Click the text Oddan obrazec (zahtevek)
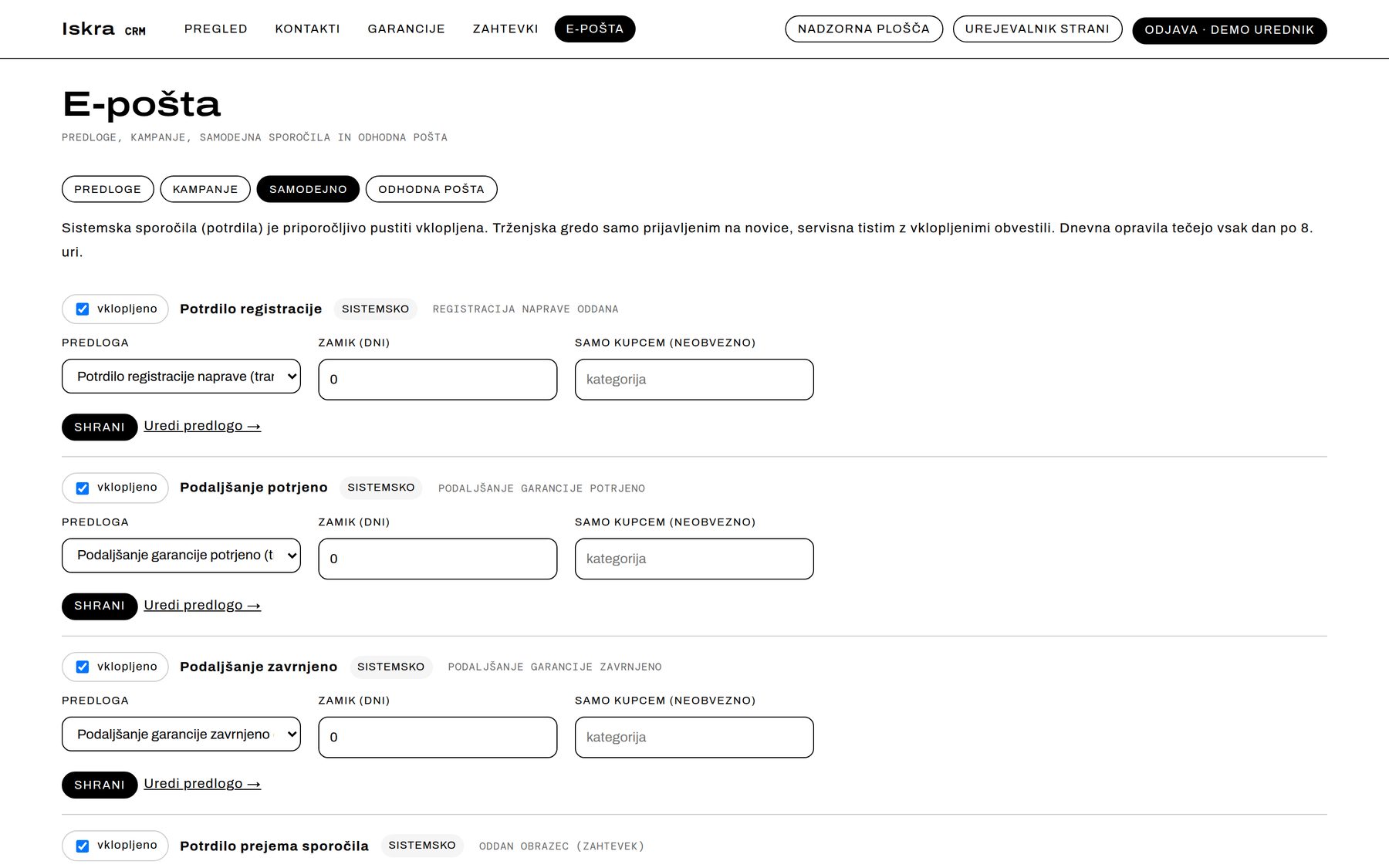The width and height of the screenshot is (1389, 868). point(562,846)
